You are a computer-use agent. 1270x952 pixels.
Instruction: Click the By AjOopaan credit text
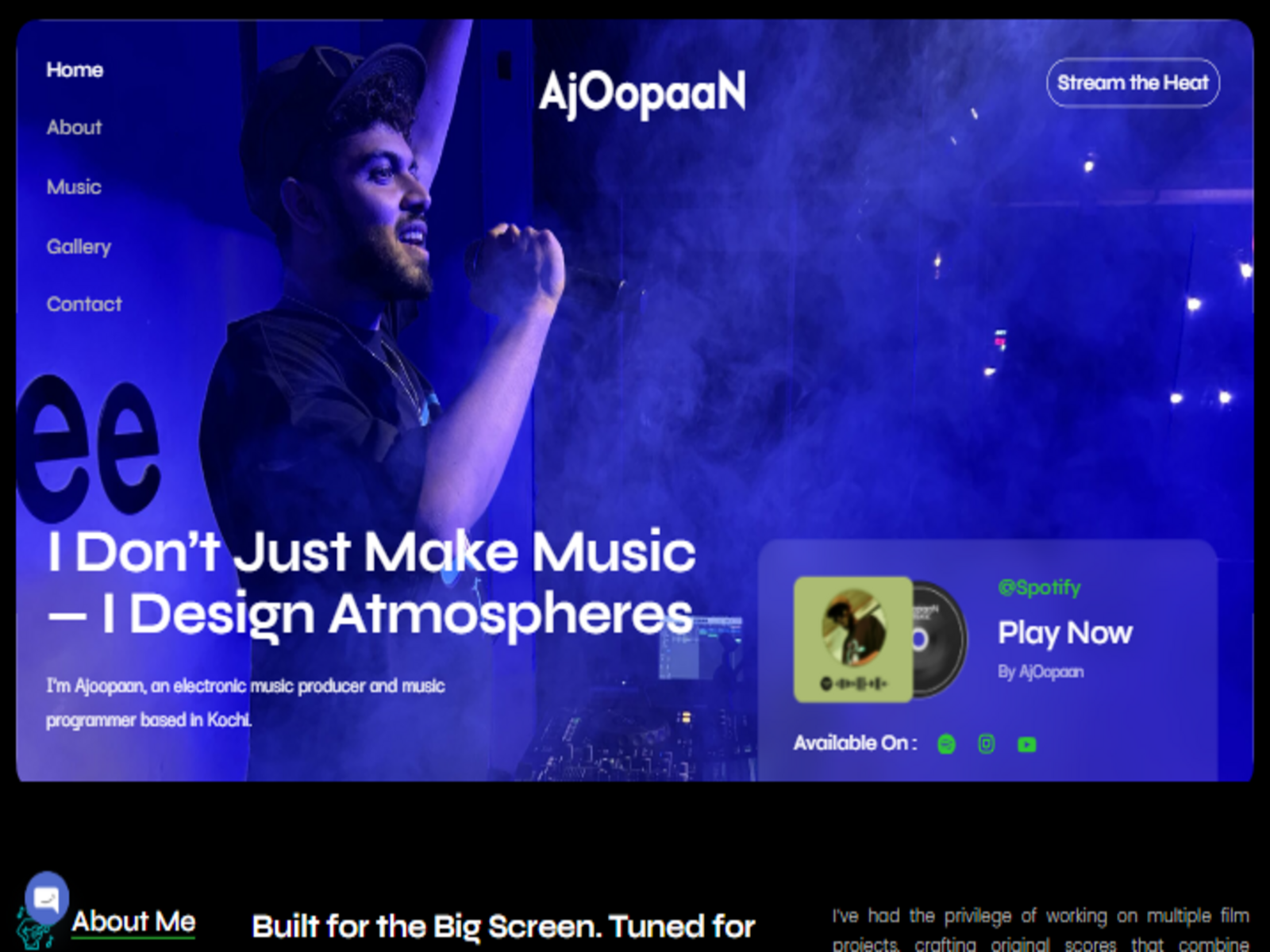(x=1040, y=672)
